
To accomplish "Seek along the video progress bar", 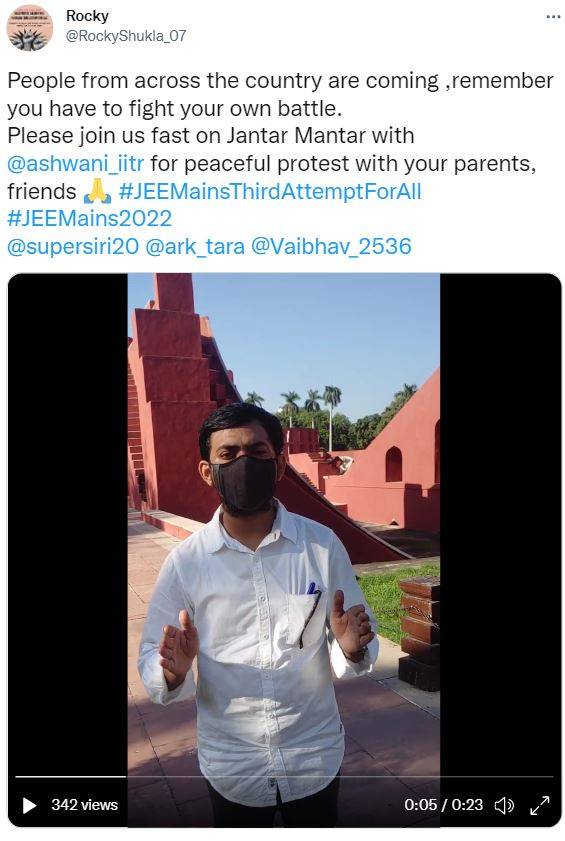I will 284,776.
